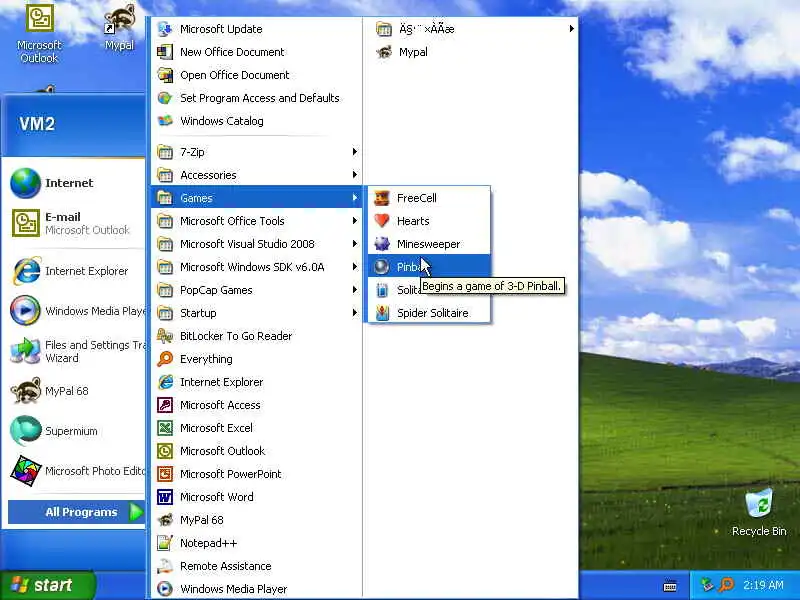Start the Pinball game
Viewport: 800px width, 600px height.
click(x=429, y=267)
